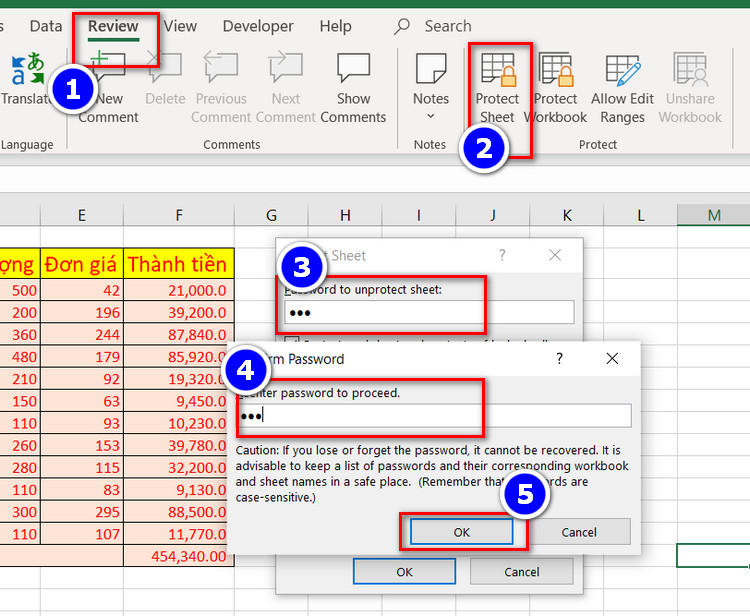Image resolution: width=750 pixels, height=616 pixels.
Task: Click Cancel in Protect Sheet dialog
Action: [x=521, y=571]
